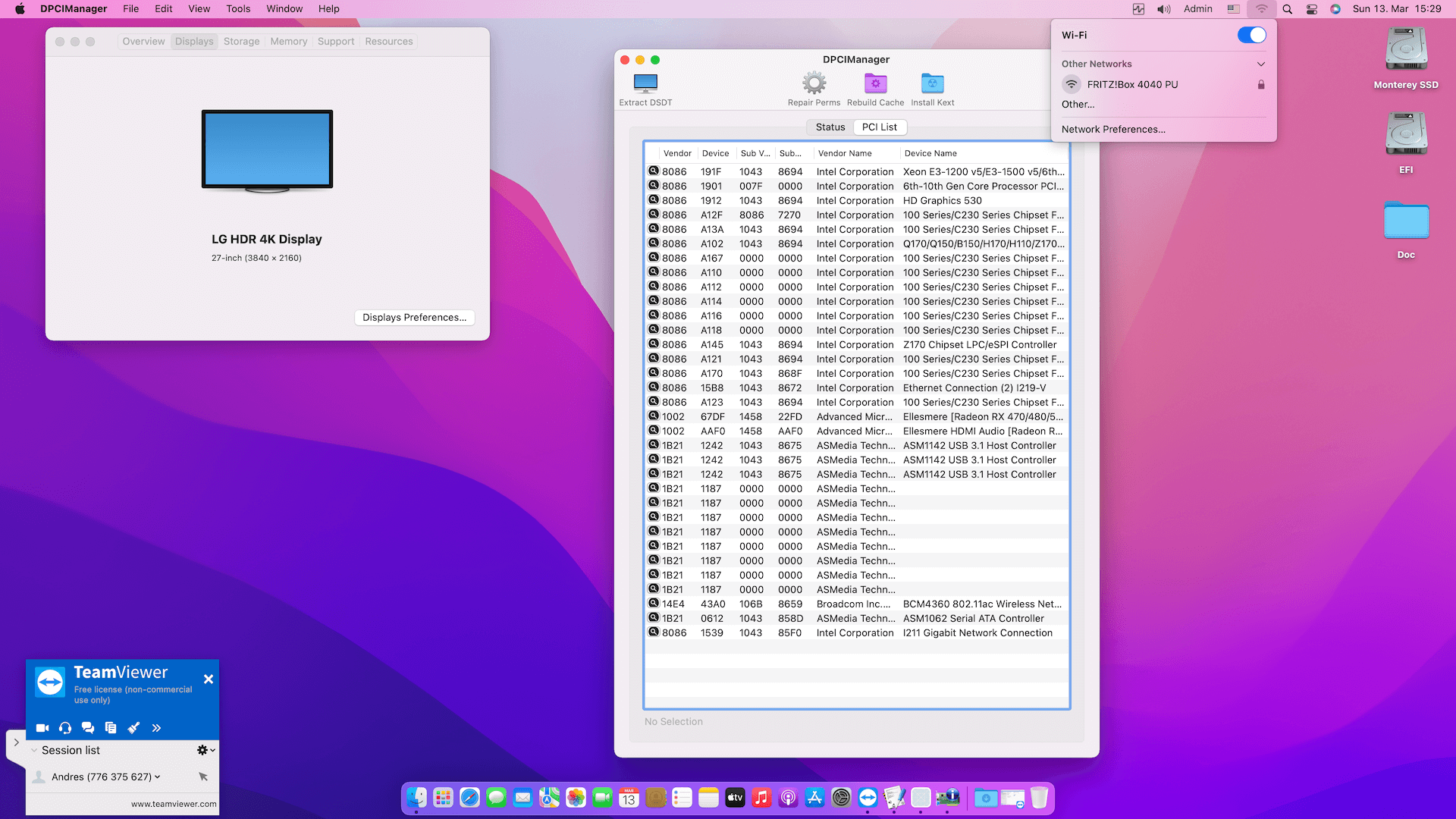
Task: Click the TeamViewer remote control cursor icon
Action: coord(203,777)
